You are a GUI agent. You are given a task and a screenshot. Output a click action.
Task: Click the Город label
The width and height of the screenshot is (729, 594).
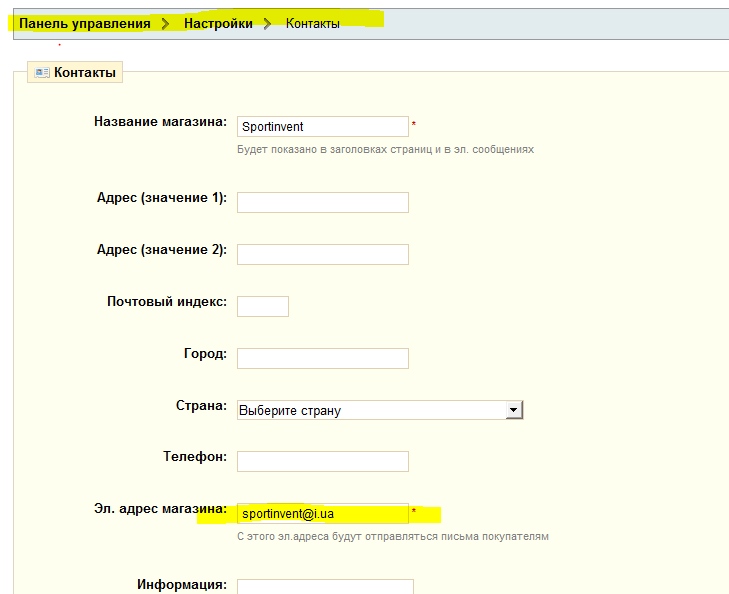pyautogui.click(x=205, y=354)
